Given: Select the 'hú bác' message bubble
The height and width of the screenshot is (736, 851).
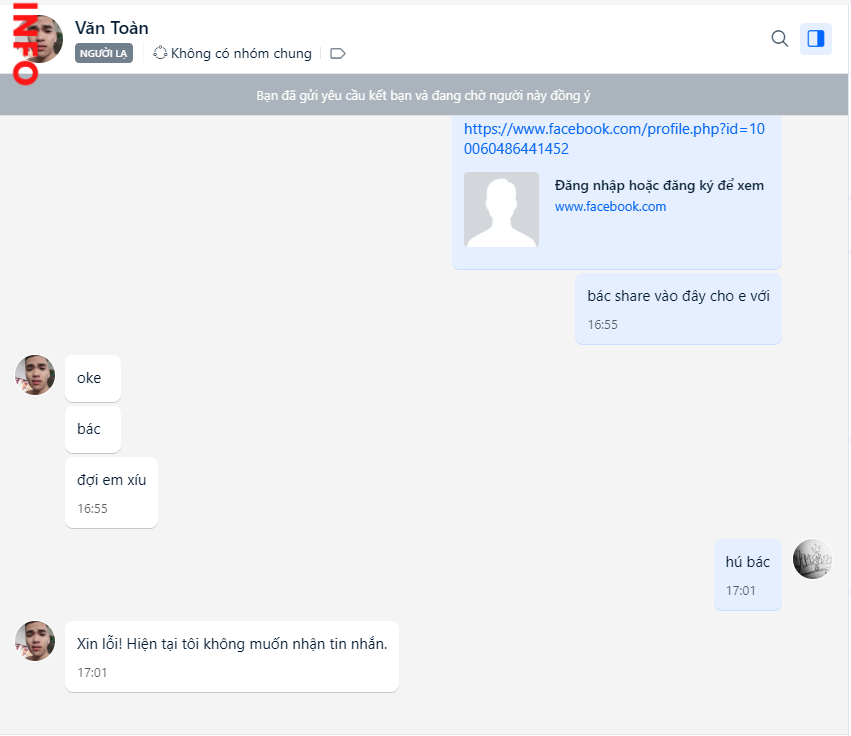Looking at the screenshot, I should 747,574.
